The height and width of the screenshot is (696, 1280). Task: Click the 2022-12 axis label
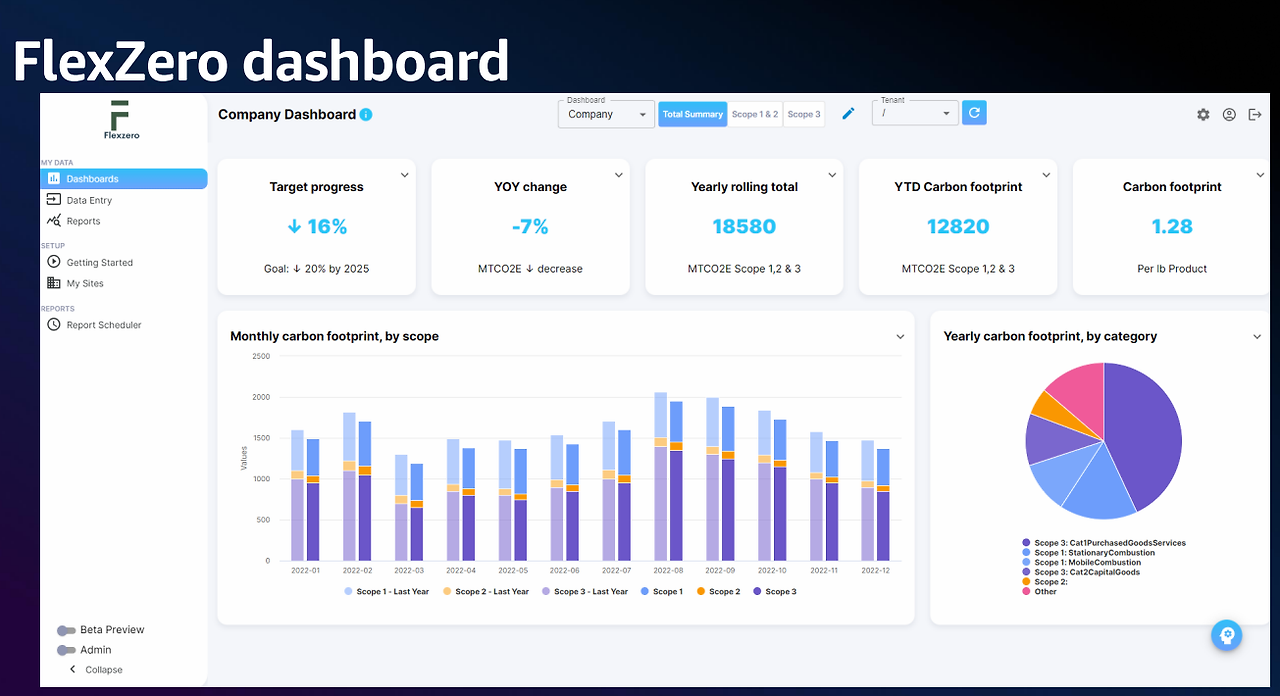(876, 570)
